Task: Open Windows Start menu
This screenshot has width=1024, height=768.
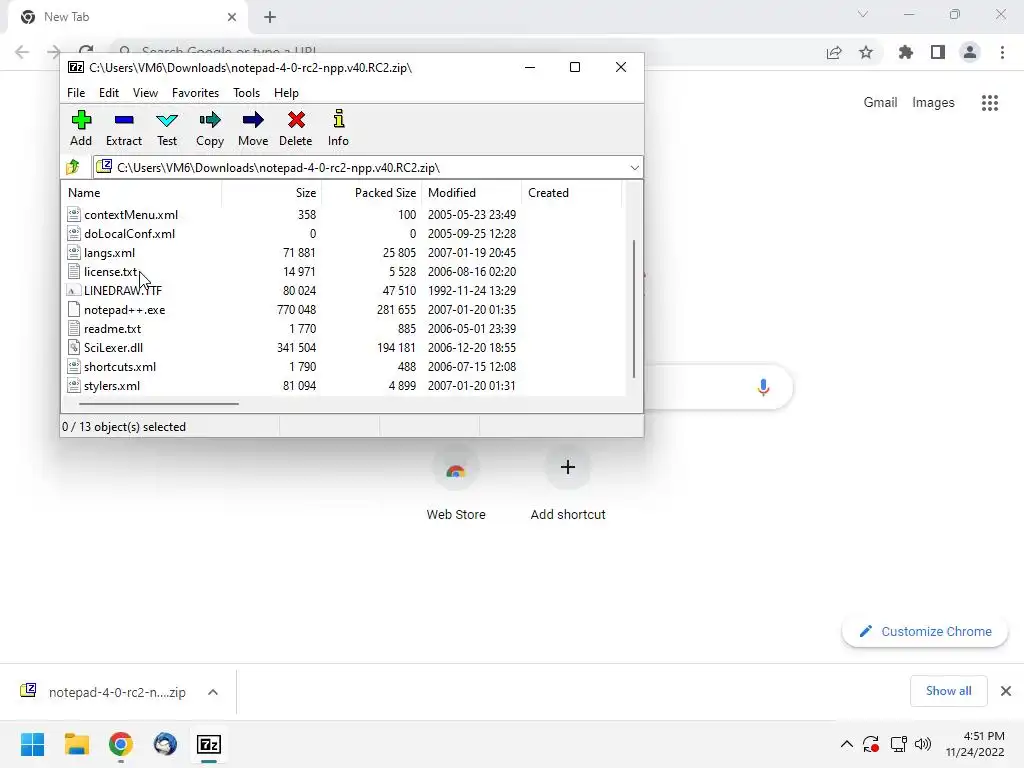Action: click(33, 744)
